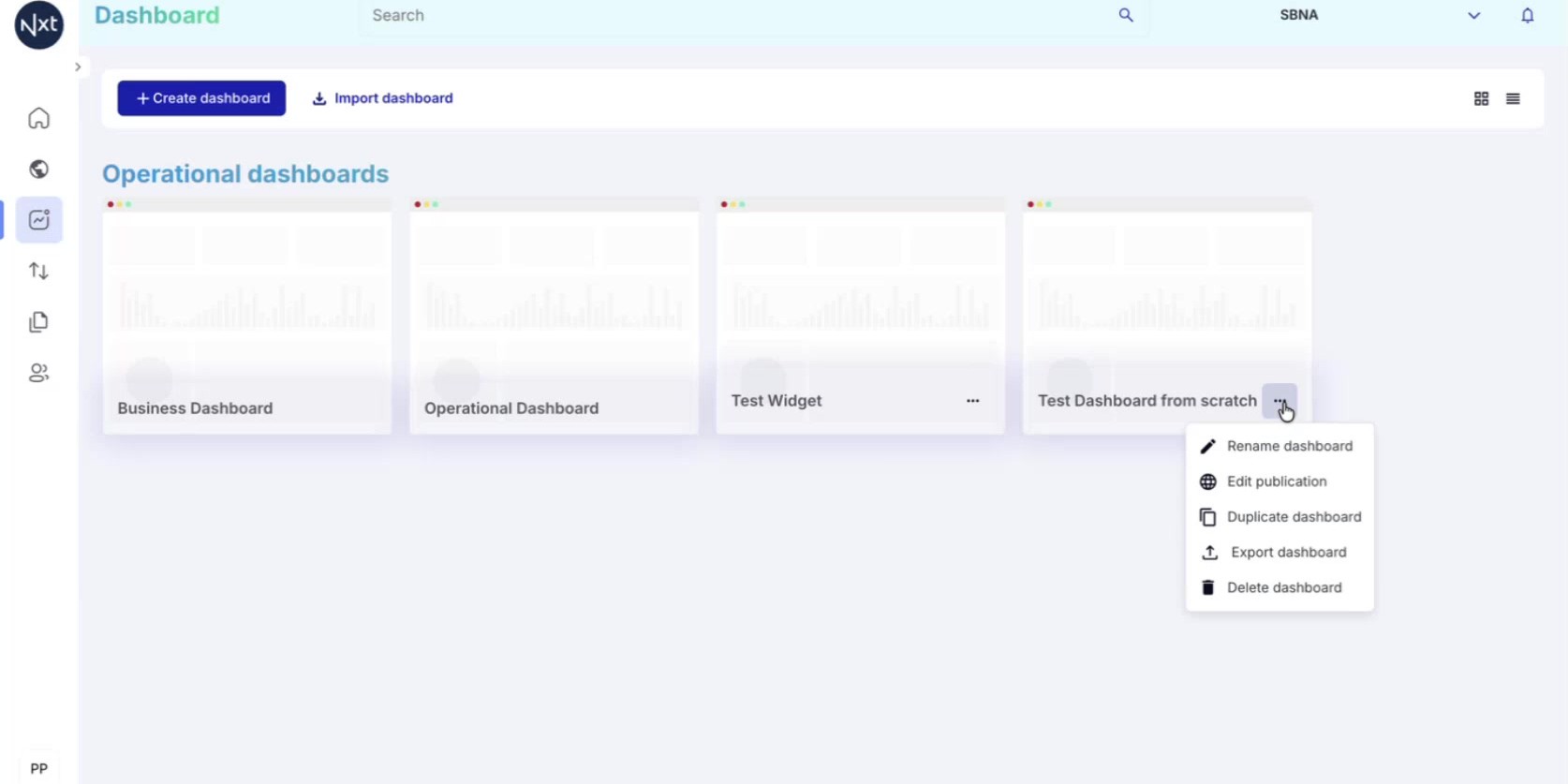
Task: Open the Business Dashboard card
Action: click(x=247, y=317)
